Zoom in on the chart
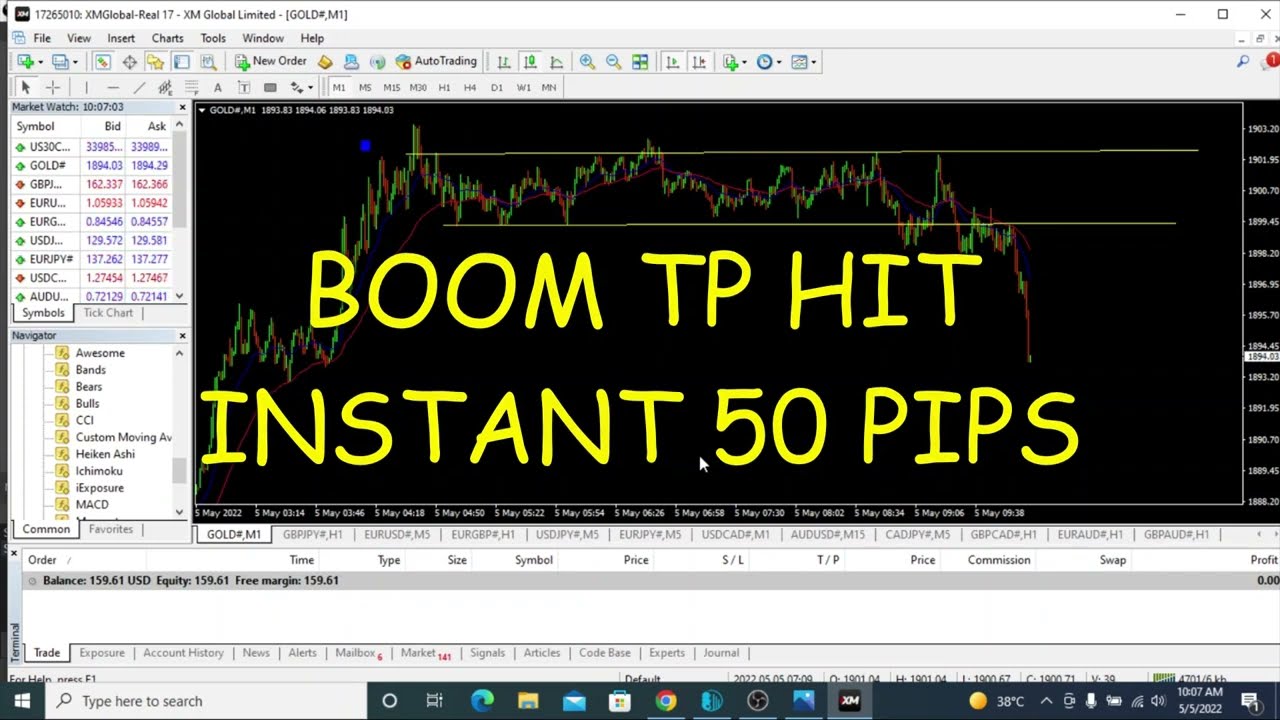The width and height of the screenshot is (1280, 720). (587, 62)
